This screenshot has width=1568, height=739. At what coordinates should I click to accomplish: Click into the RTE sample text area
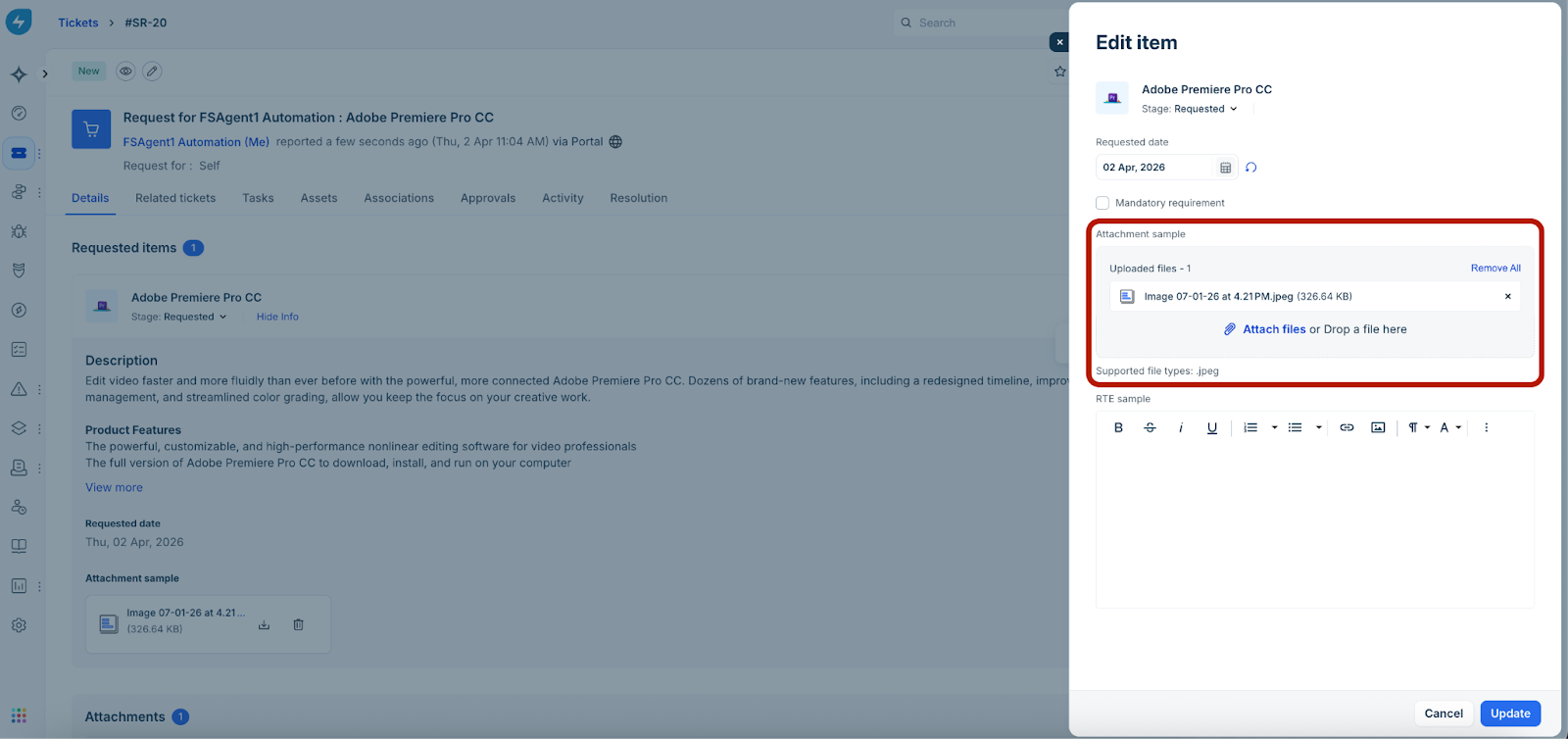(x=1314, y=526)
